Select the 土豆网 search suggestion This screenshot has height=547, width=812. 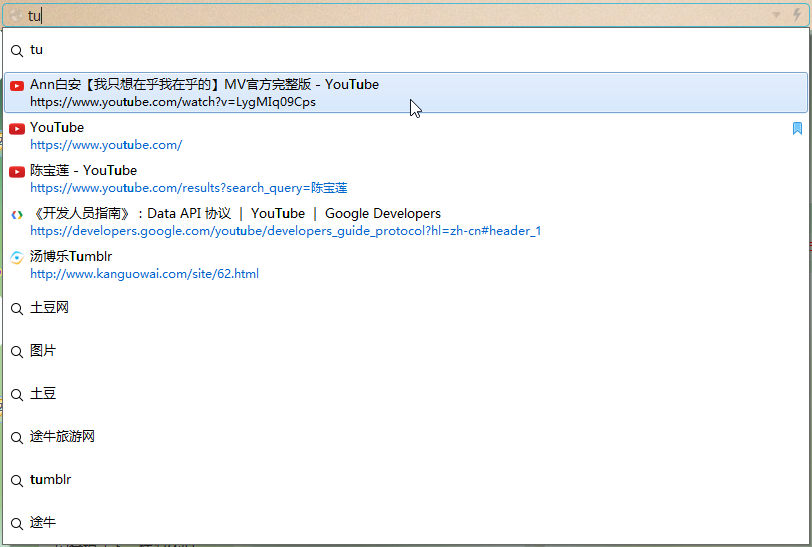pos(405,308)
